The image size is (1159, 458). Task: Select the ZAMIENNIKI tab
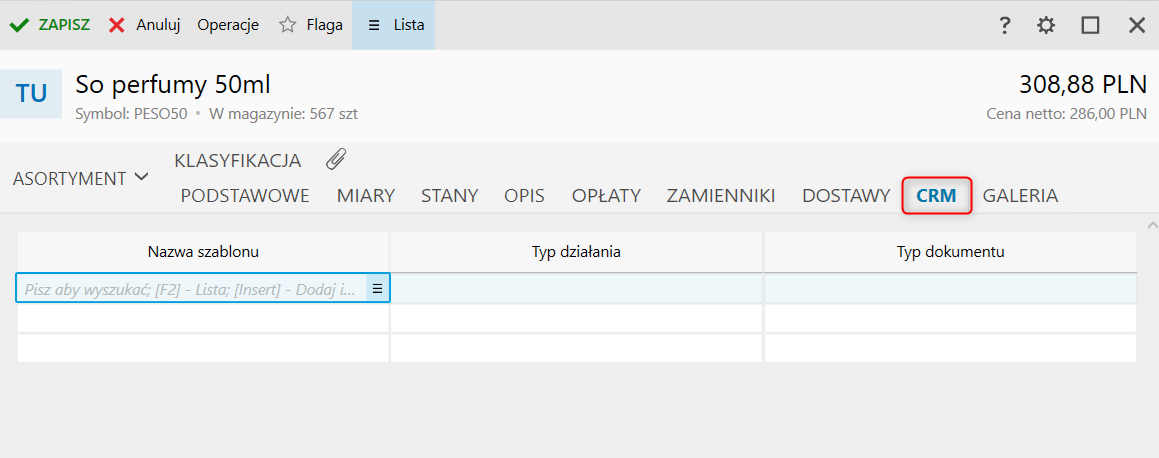721,196
